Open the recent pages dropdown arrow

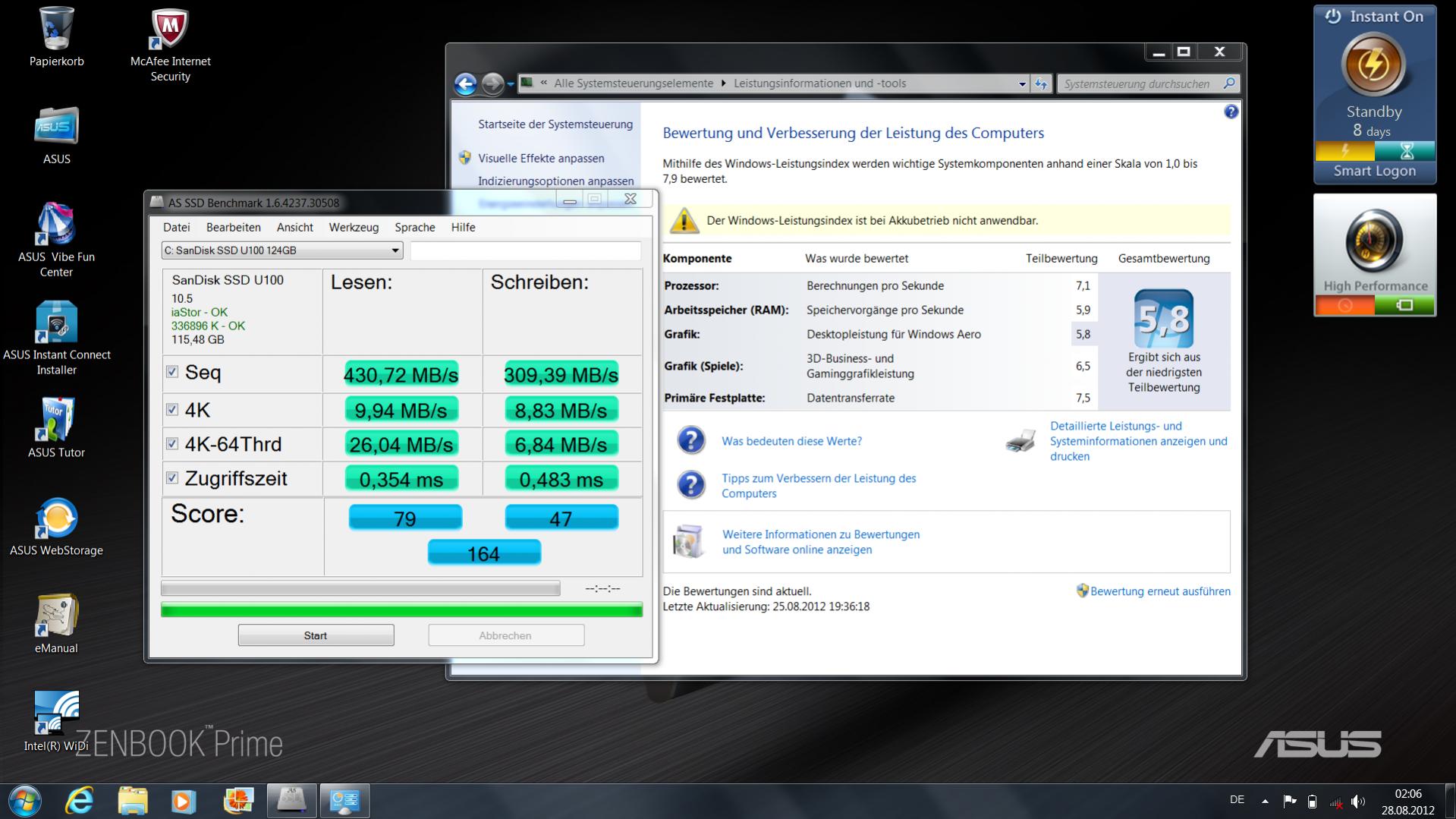(510, 83)
